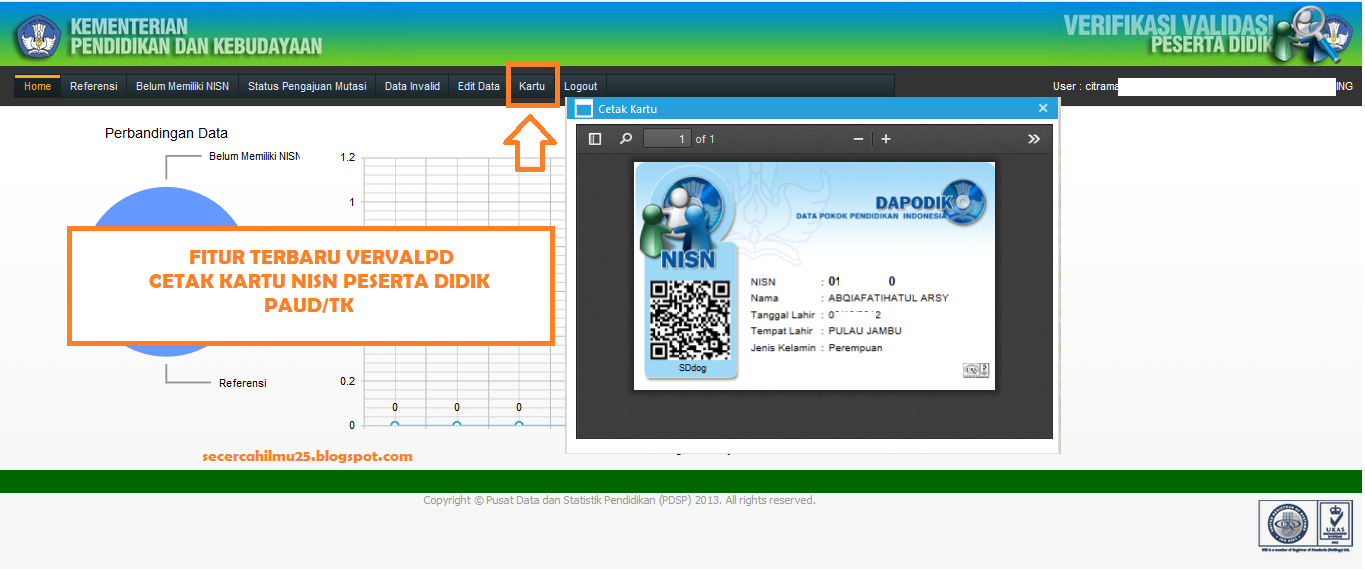Open PDF viewer tools overflow menu
The width and height of the screenshot is (1365, 569).
(x=1034, y=139)
